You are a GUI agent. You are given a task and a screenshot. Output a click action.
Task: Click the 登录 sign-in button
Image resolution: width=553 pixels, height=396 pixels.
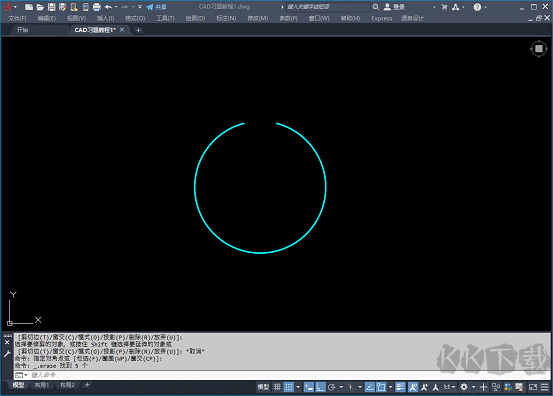[x=394, y=7]
